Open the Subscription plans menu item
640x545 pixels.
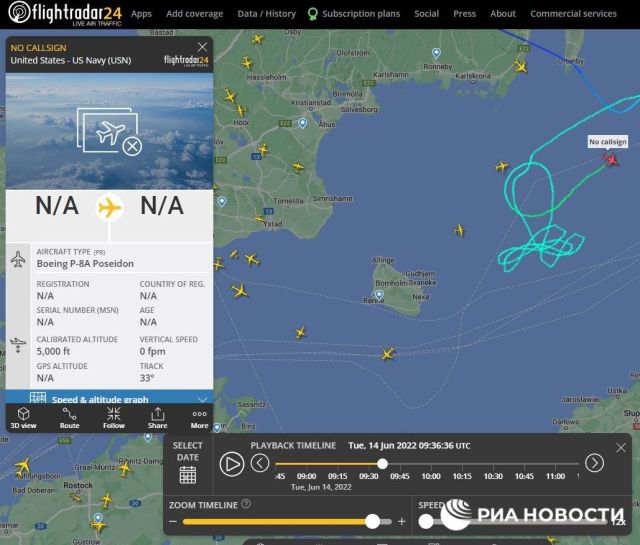pos(361,14)
